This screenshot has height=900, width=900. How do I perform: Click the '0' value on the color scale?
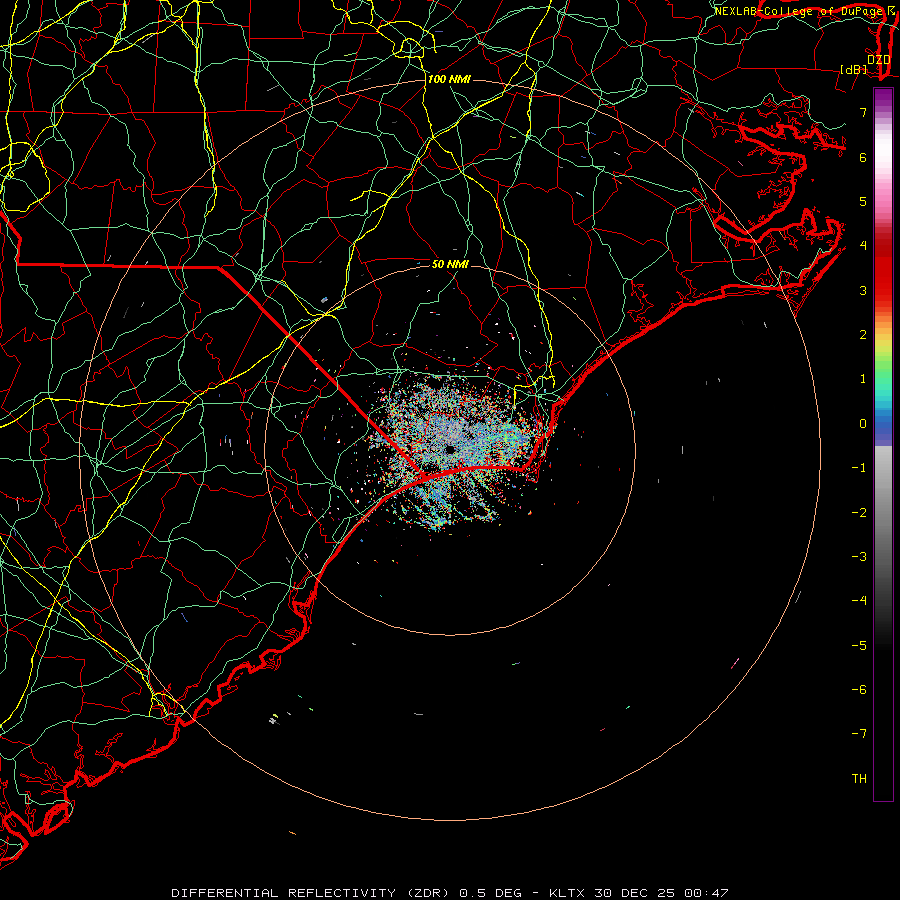point(863,424)
